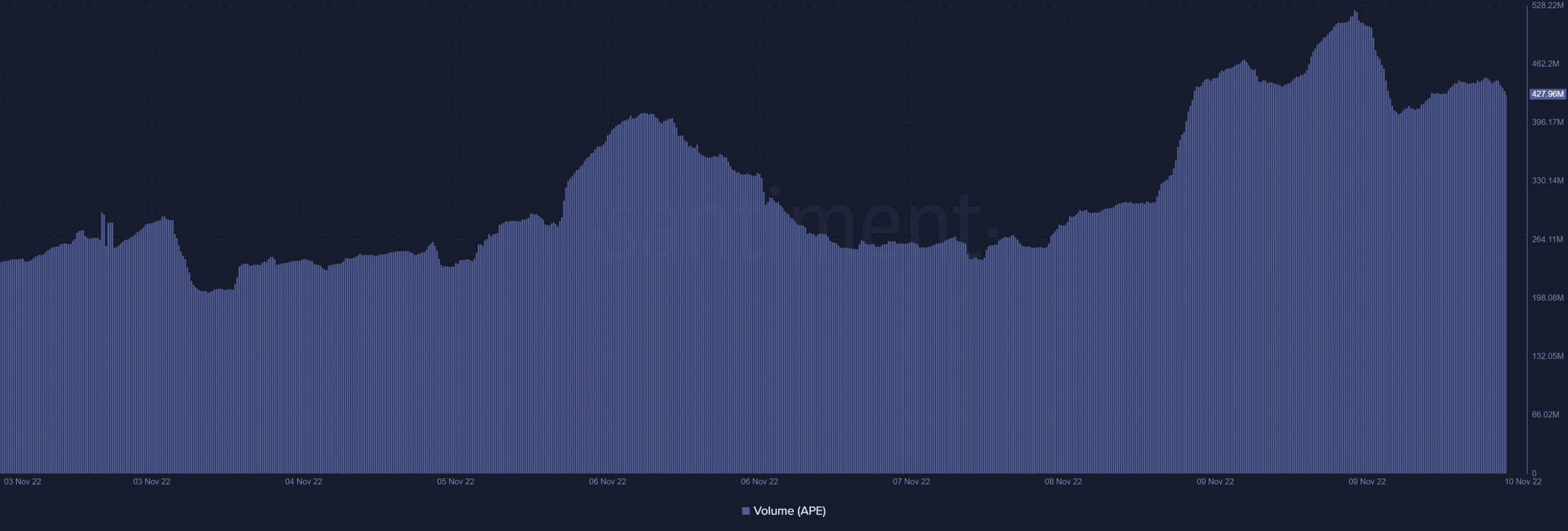Viewport: 1568px width, 531px height.
Task: Click the 04 Nov 22 date label
Action: [304, 482]
